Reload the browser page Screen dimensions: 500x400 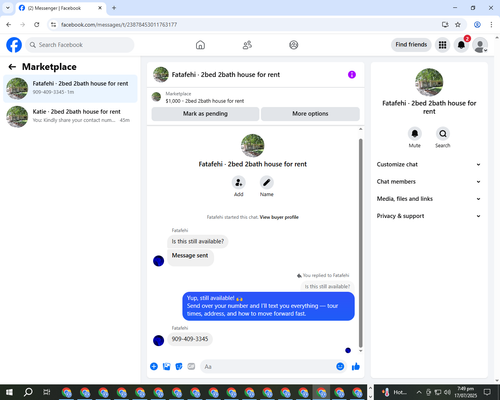click(x=37, y=24)
